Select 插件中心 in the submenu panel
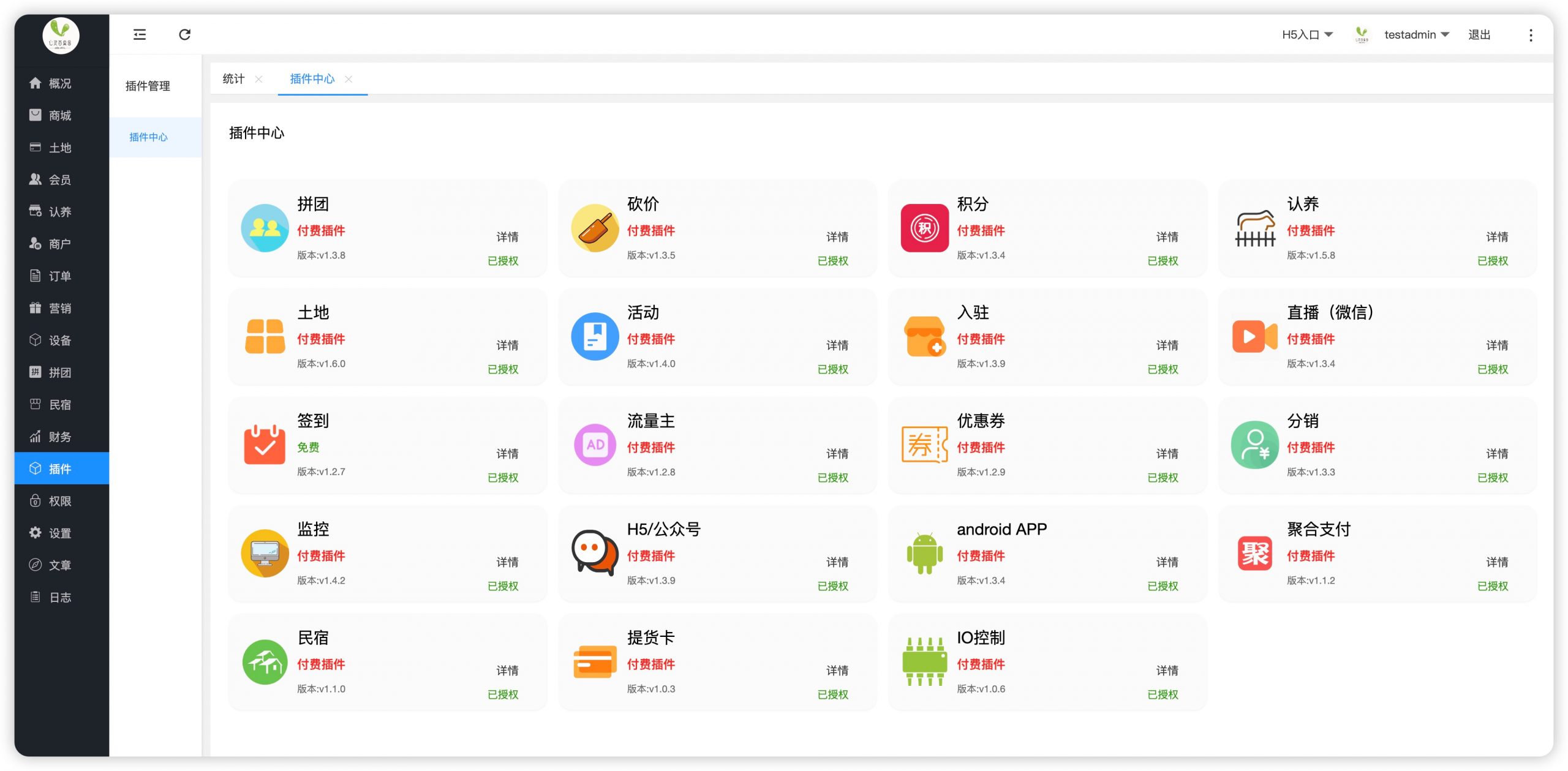 148,137
